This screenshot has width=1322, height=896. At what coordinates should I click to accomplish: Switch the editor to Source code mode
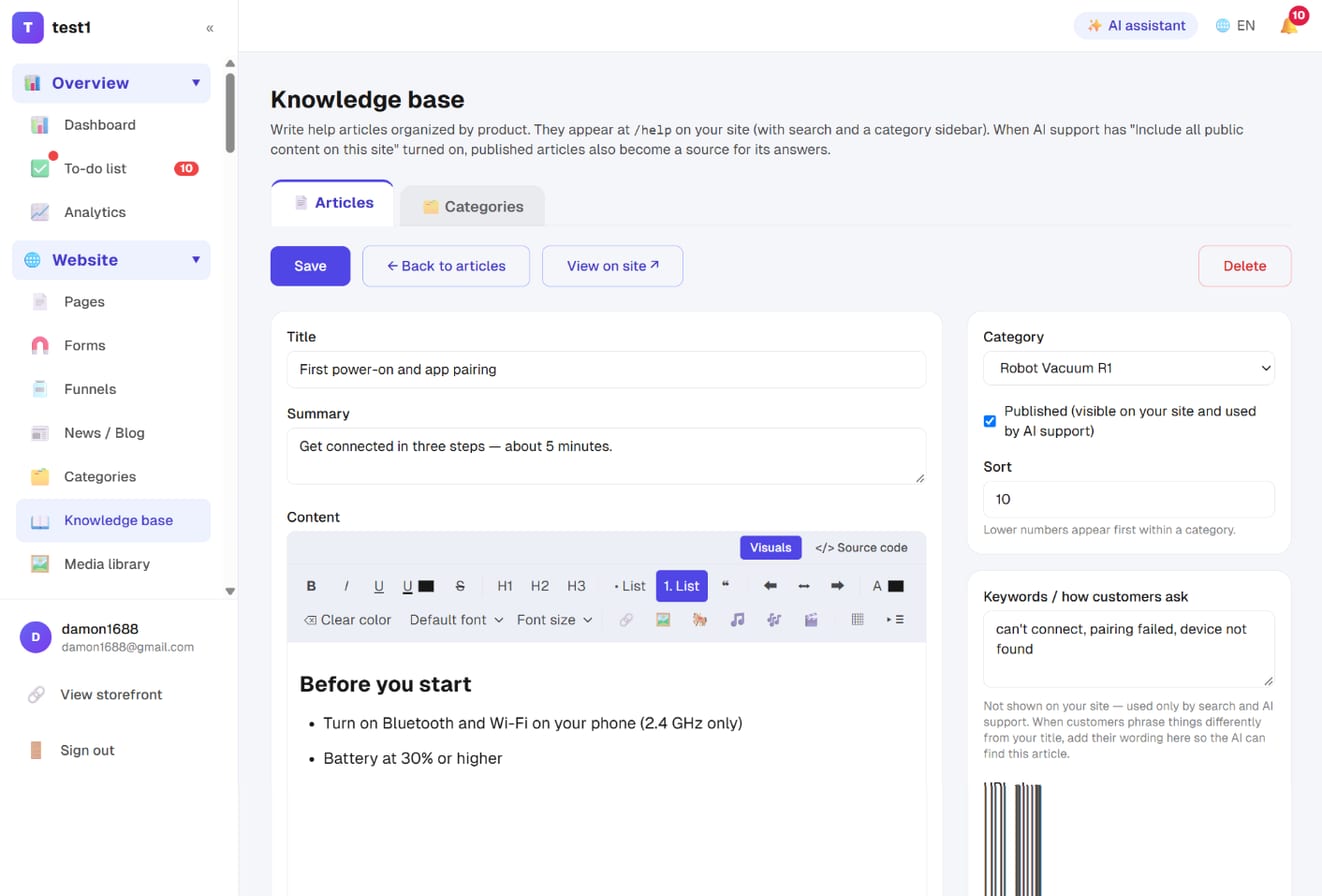(x=861, y=548)
